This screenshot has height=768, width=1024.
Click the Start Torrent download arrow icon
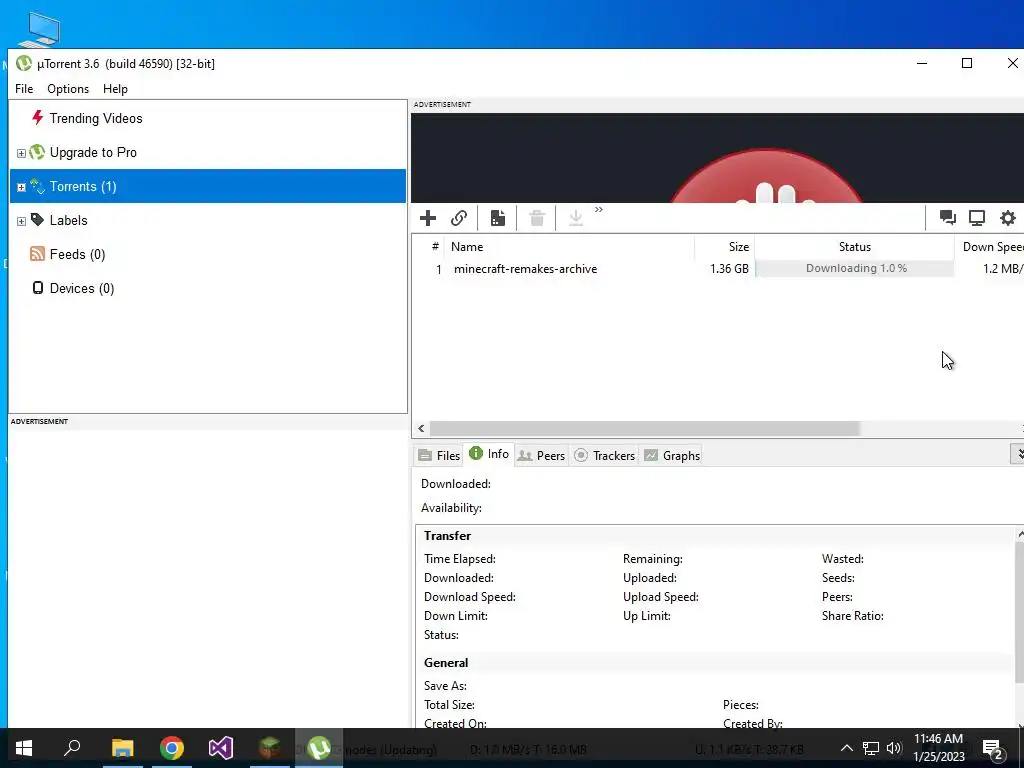point(575,217)
